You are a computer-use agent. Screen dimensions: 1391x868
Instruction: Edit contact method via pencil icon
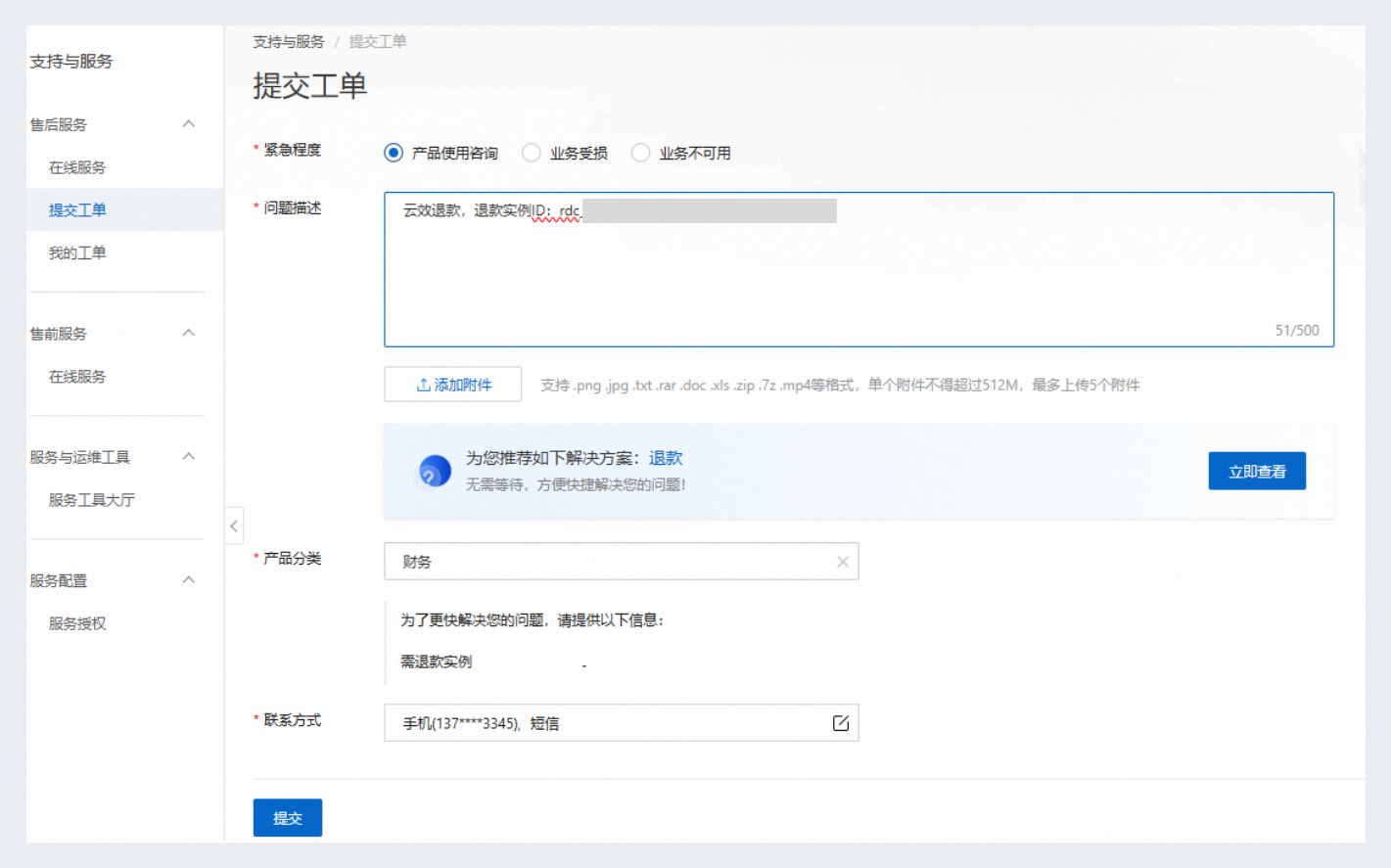click(x=841, y=723)
